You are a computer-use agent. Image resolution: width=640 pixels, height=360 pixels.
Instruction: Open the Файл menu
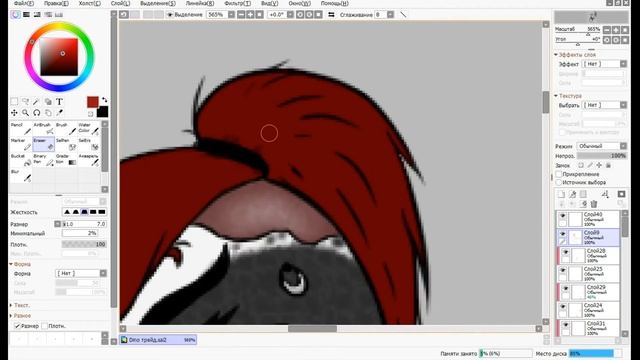click(x=24, y=3)
